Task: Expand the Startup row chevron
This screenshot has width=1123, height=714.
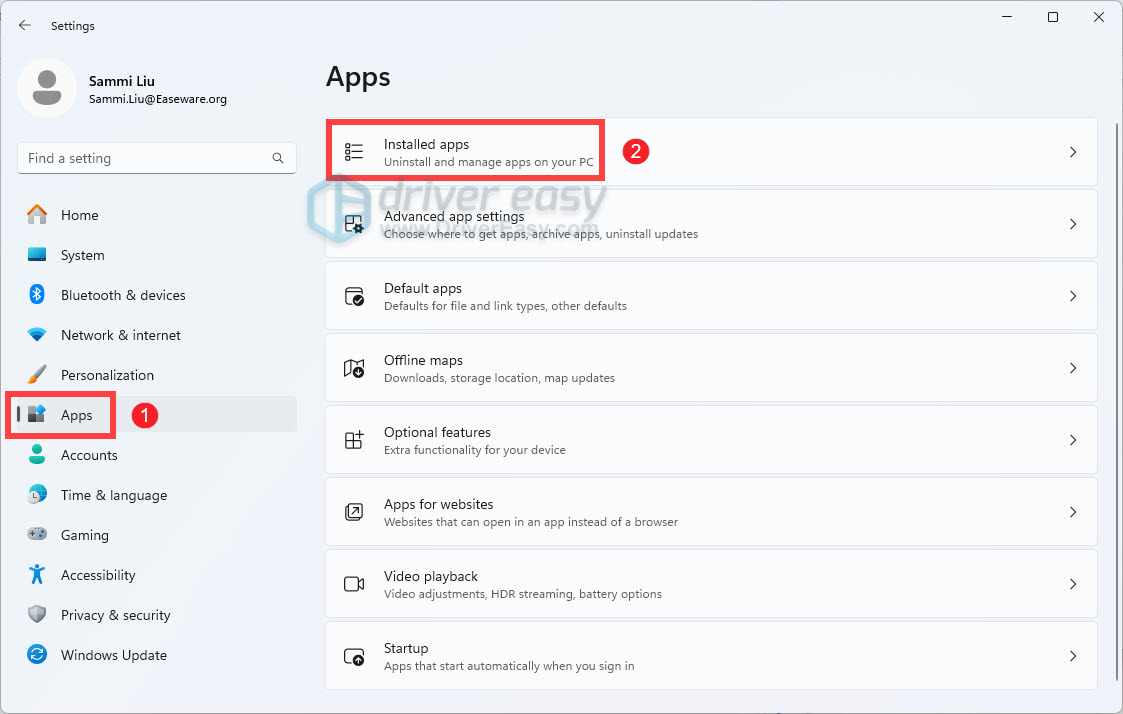Action: tap(1073, 655)
